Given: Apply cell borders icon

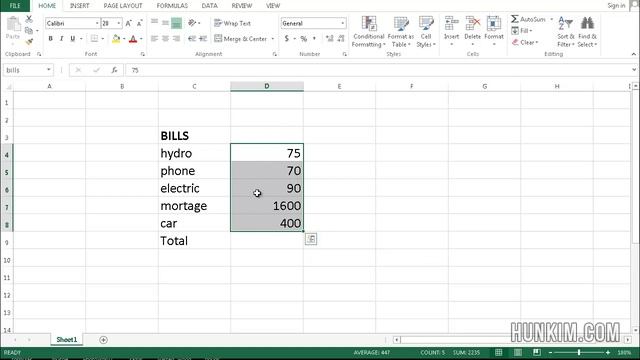Looking at the screenshot, I should point(94,39).
